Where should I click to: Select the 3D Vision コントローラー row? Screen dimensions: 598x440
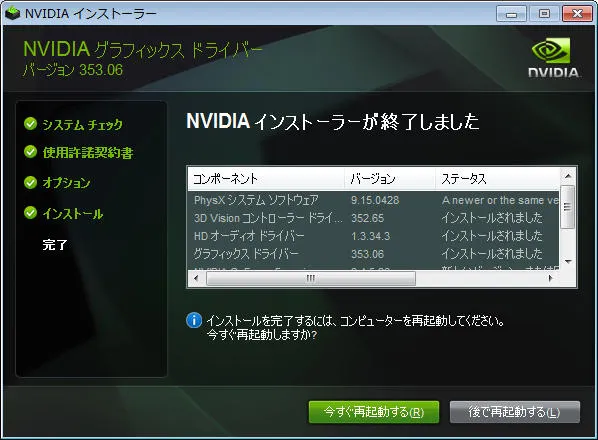(374, 218)
